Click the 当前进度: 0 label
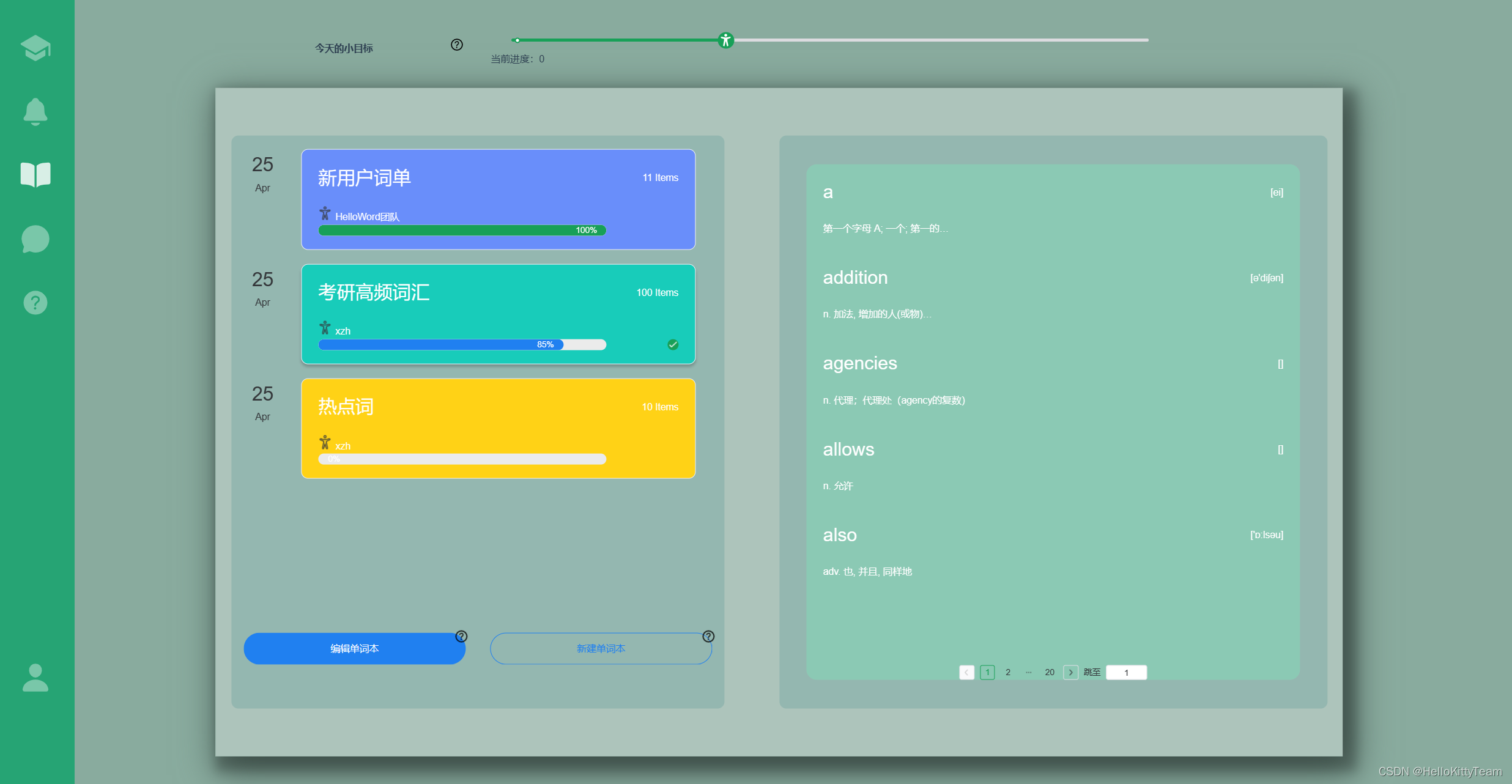1512x784 pixels. click(x=517, y=59)
